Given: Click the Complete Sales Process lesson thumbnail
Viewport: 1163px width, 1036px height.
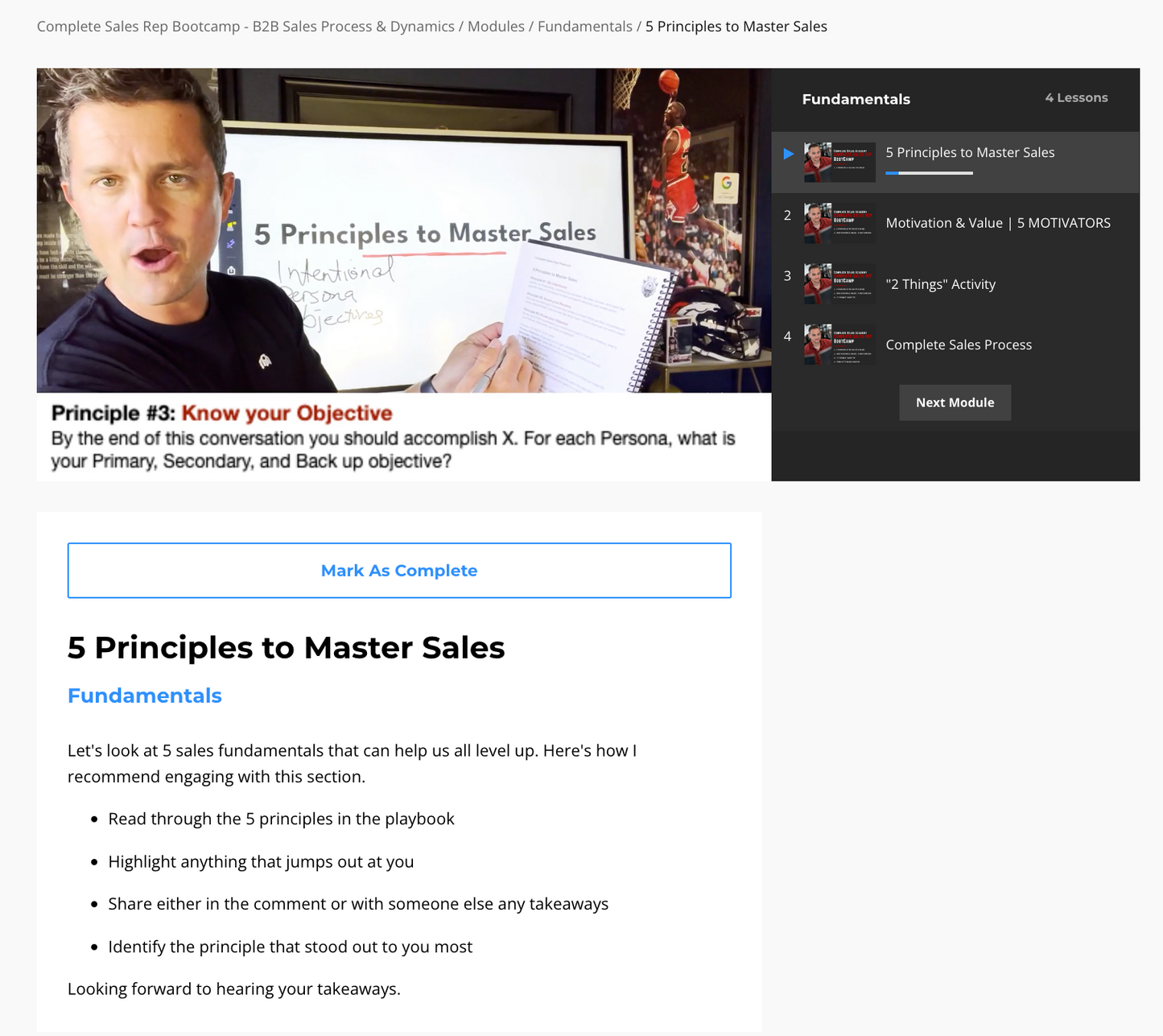Looking at the screenshot, I should point(839,345).
